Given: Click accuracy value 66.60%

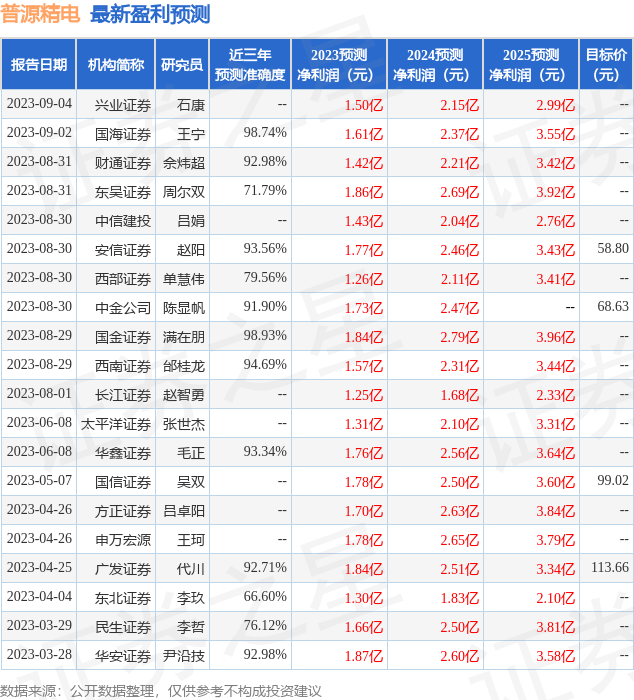Looking at the screenshot, I should click(x=265, y=597).
